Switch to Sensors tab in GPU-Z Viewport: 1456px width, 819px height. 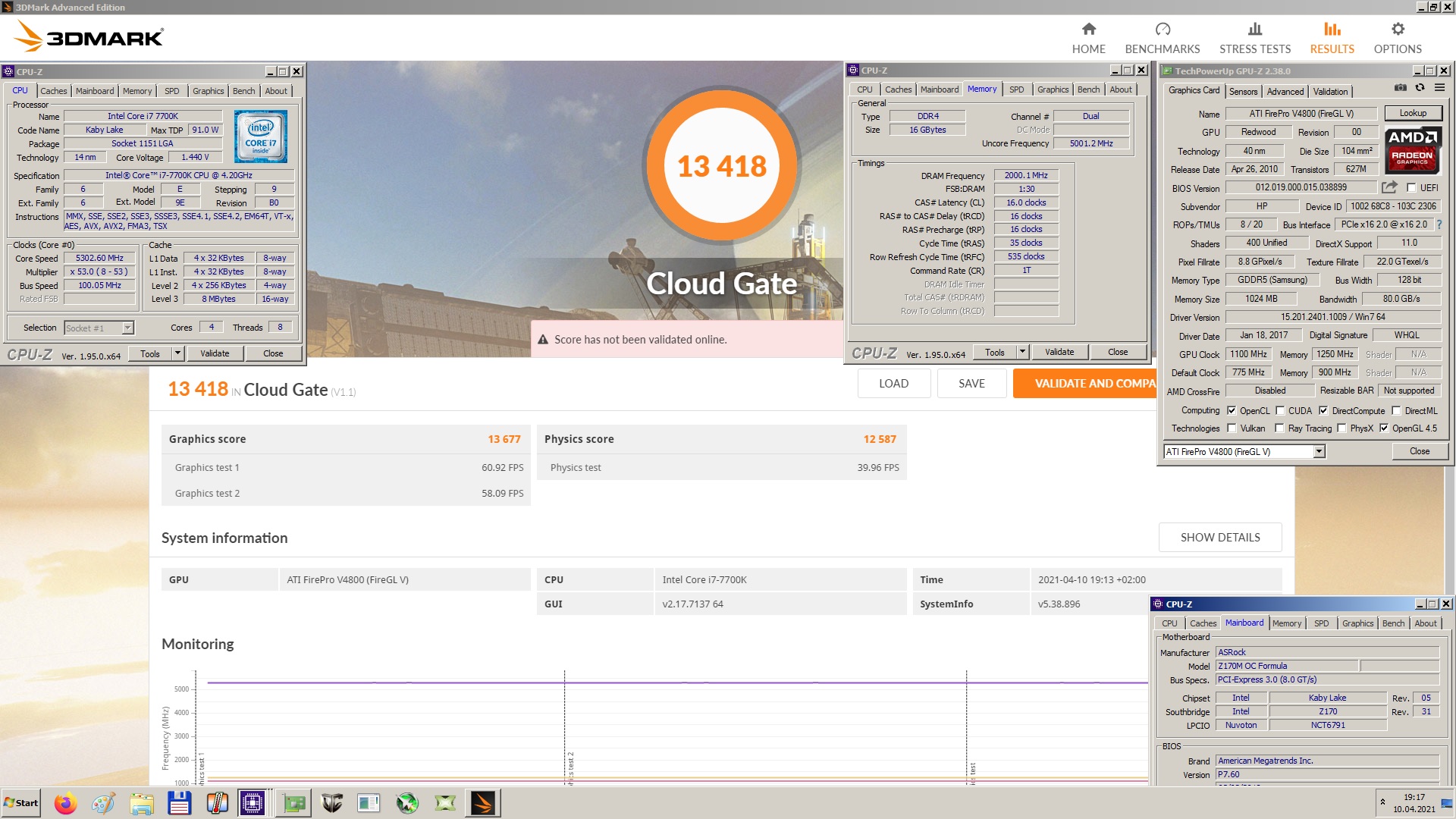click(x=1243, y=91)
